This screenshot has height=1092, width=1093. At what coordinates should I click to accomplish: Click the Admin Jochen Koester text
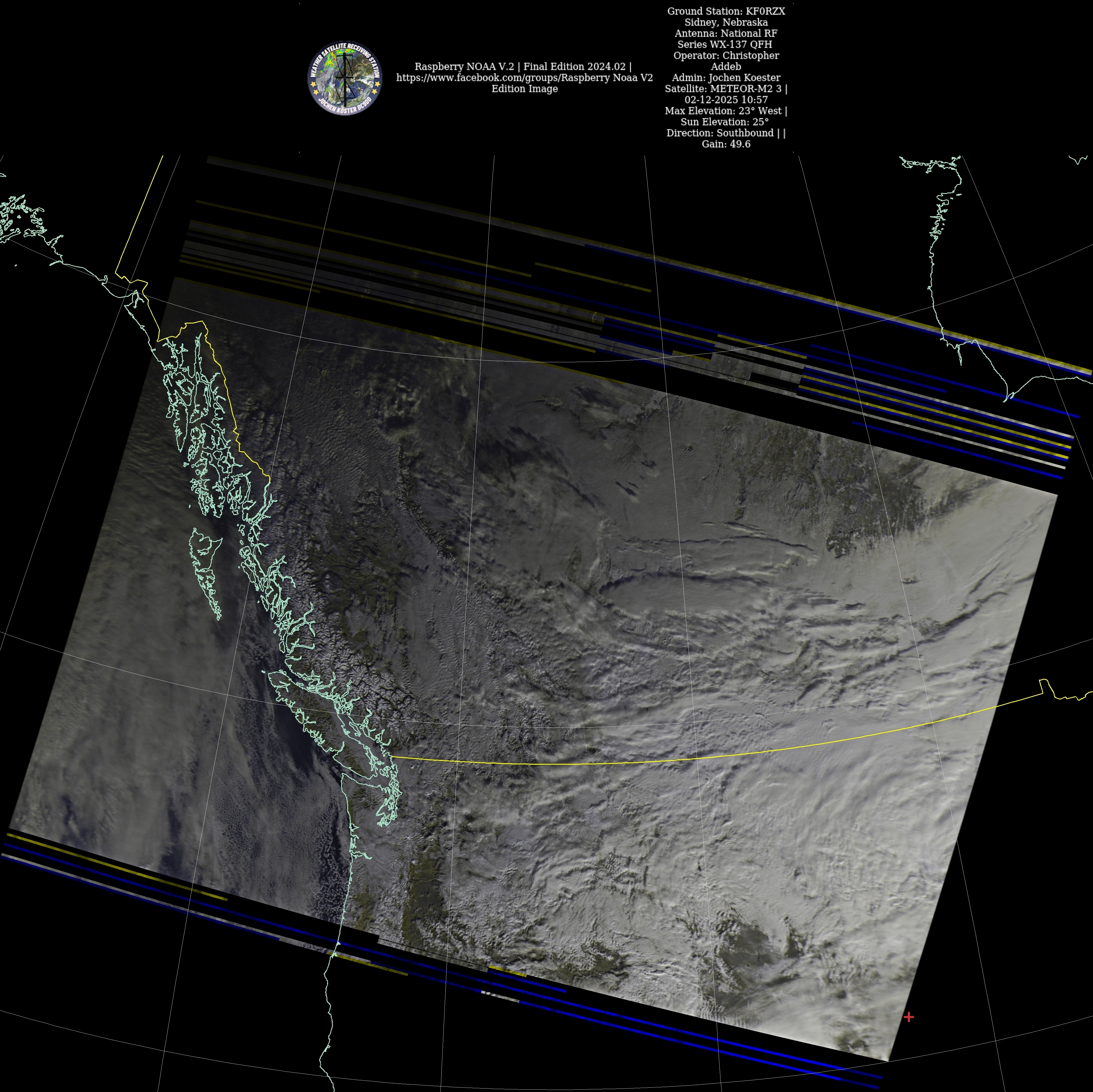[726, 77]
